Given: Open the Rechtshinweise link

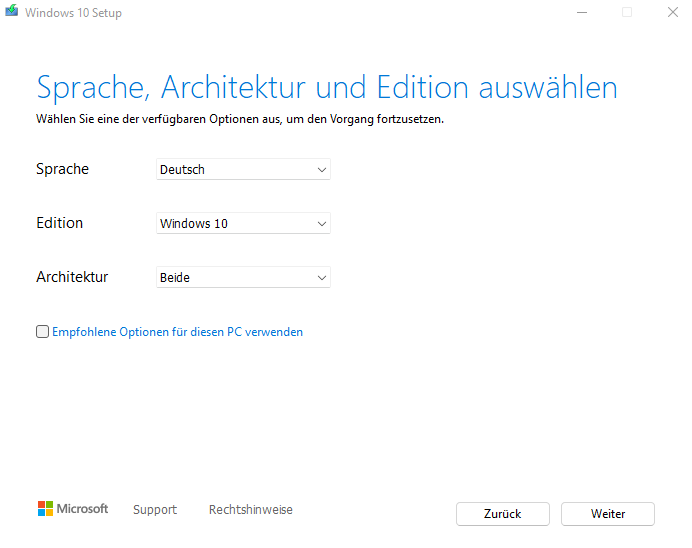Looking at the screenshot, I should (250, 510).
